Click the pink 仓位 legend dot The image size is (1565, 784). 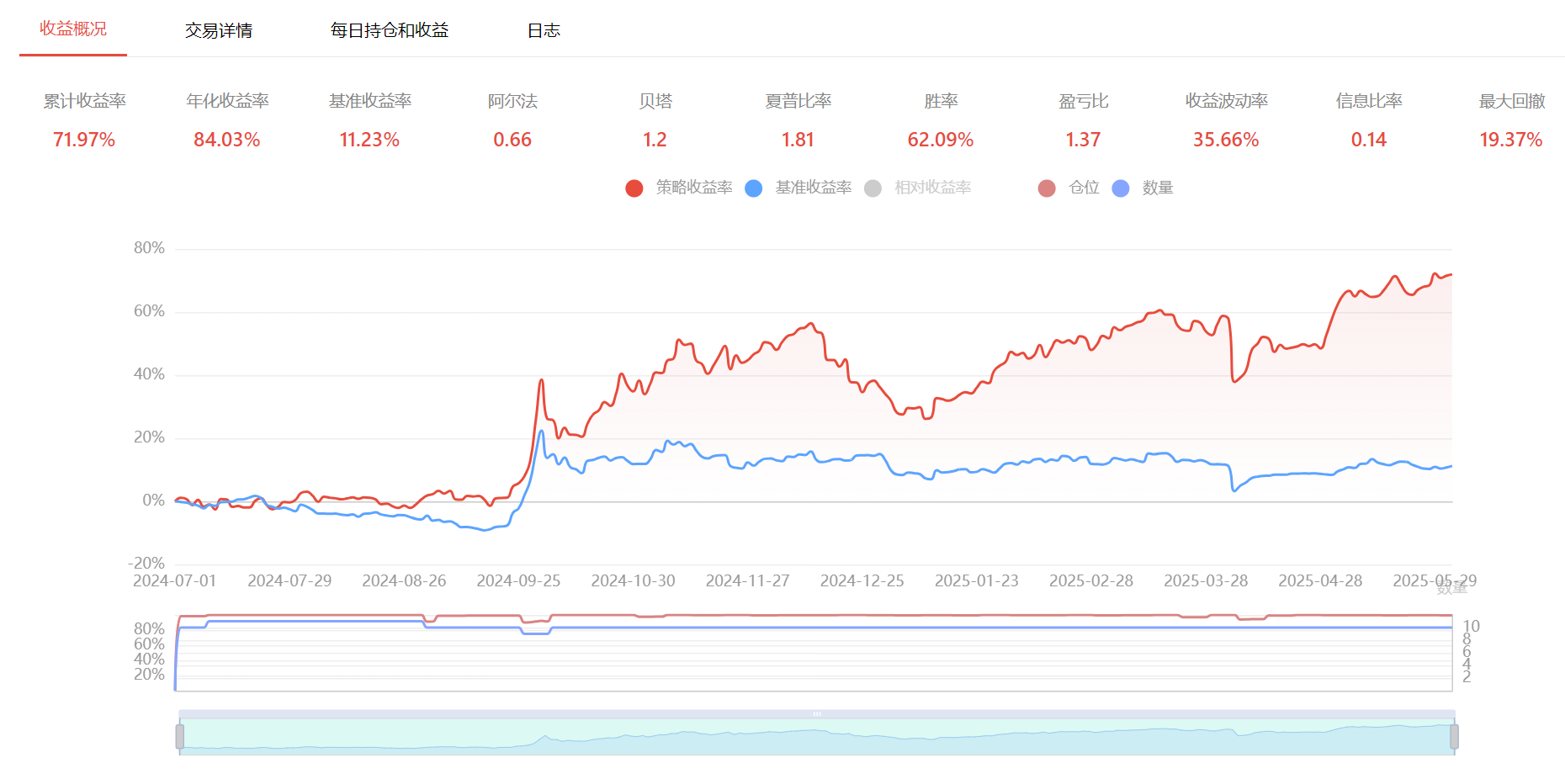(x=1047, y=188)
